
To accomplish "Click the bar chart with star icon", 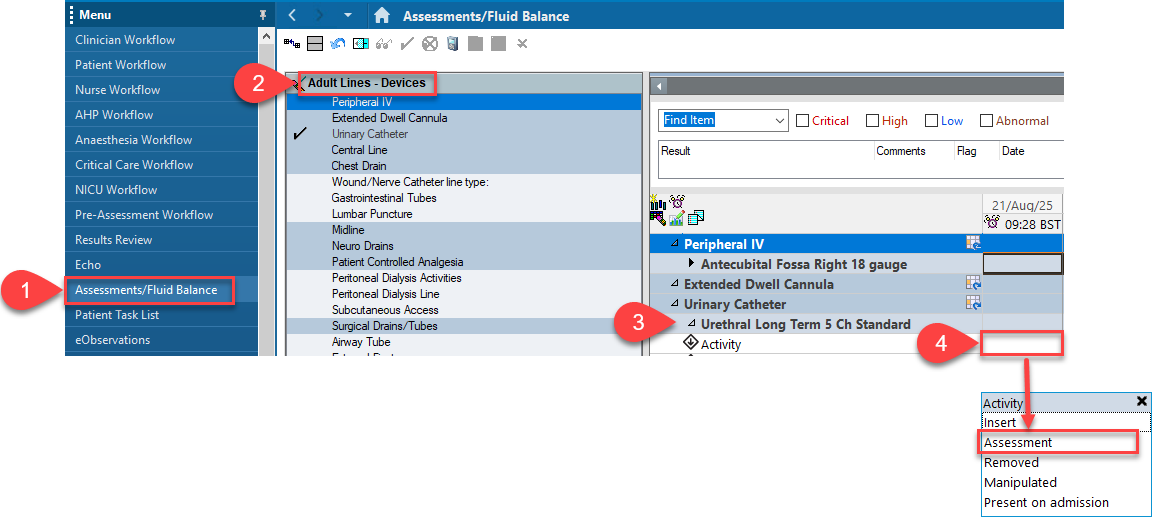I will (x=658, y=202).
